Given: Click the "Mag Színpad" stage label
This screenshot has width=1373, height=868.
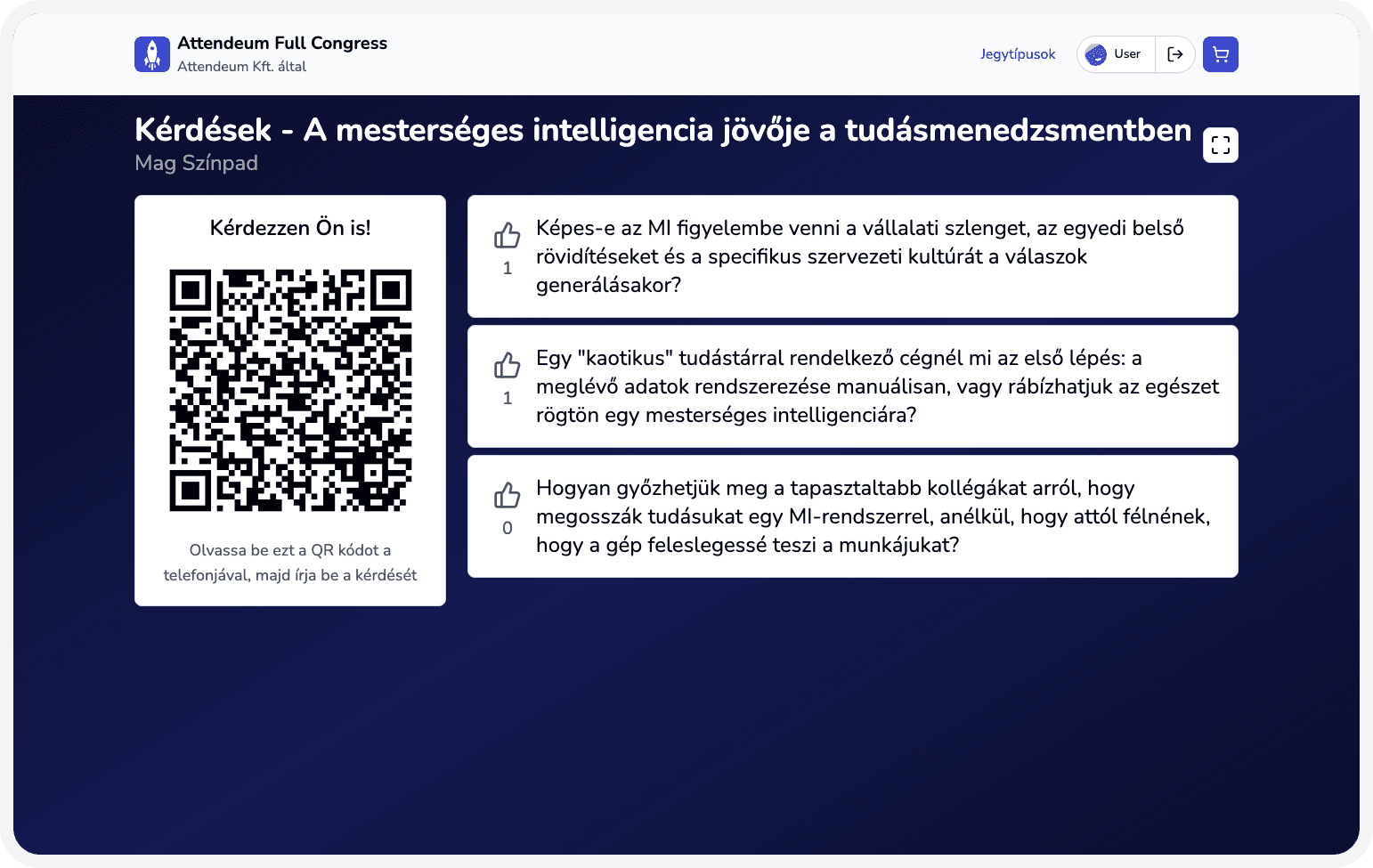Looking at the screenshot, I should pos(196,163).
